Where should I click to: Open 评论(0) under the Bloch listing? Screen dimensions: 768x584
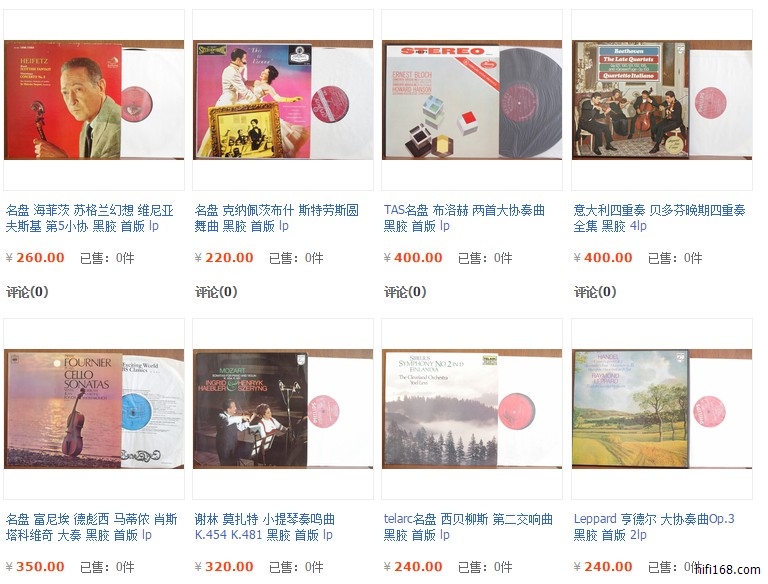click(x=405, y=292)
